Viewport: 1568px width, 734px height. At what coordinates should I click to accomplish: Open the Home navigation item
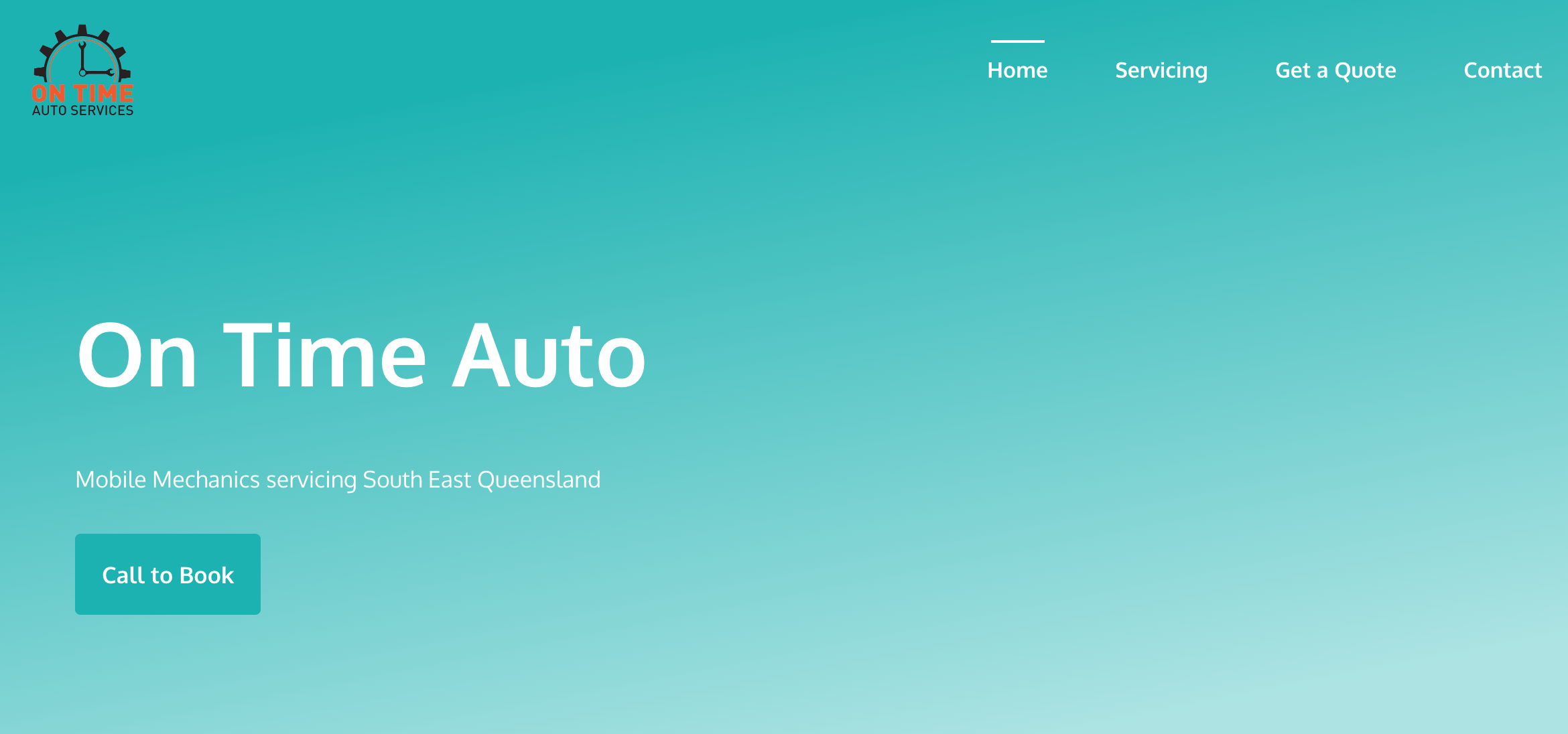point(1017,70)
